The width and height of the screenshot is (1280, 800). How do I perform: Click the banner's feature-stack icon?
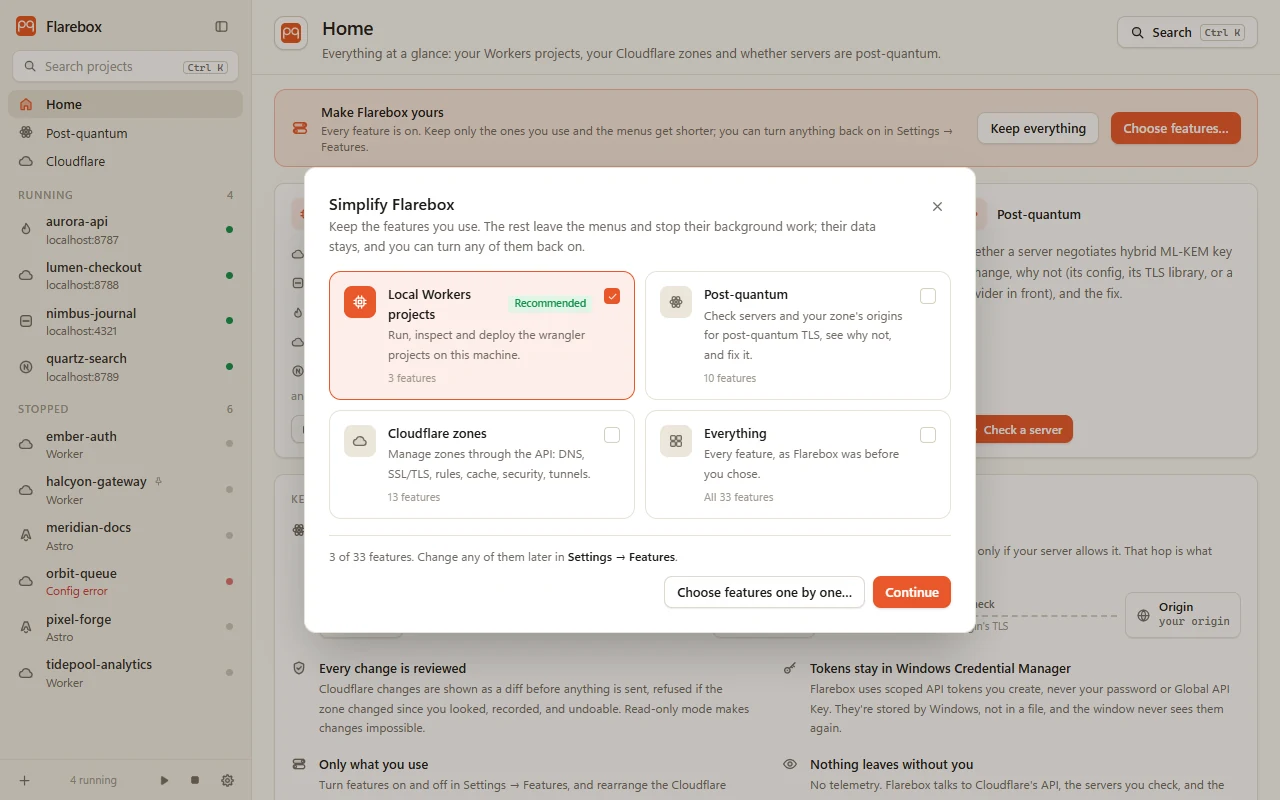point(299,128)
